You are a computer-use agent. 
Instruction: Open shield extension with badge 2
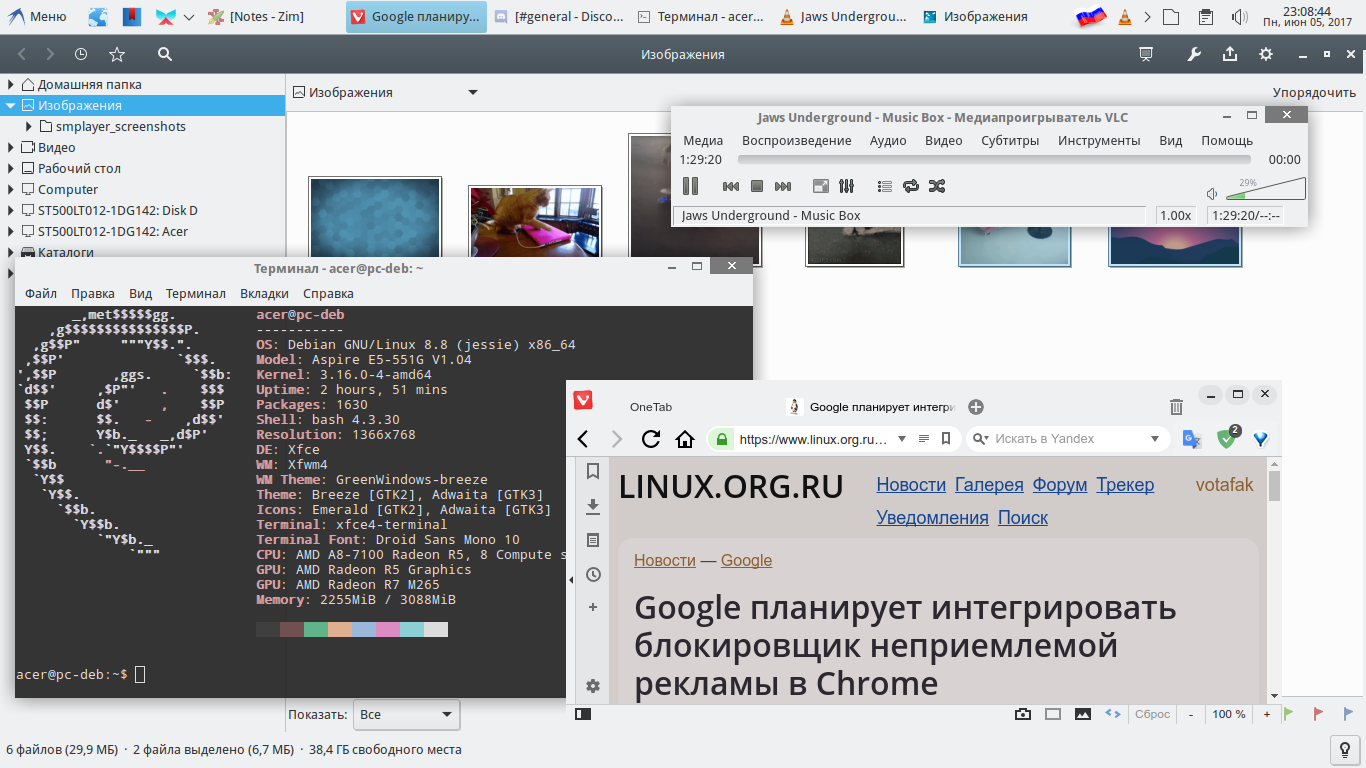(x=1227, y=438)
